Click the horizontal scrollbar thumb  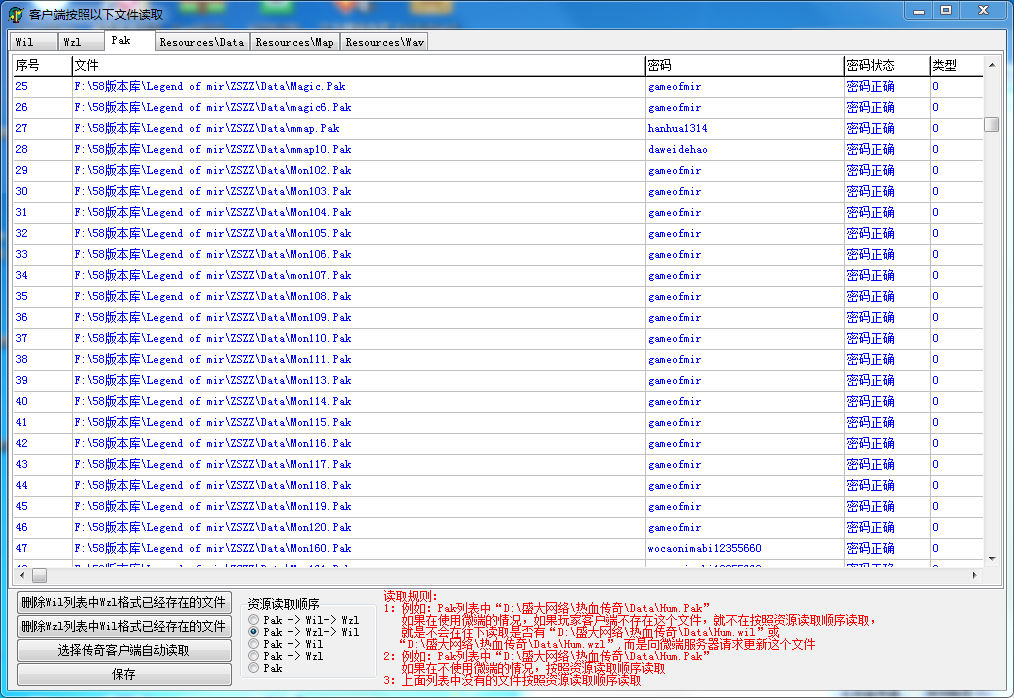click(39, 575)
